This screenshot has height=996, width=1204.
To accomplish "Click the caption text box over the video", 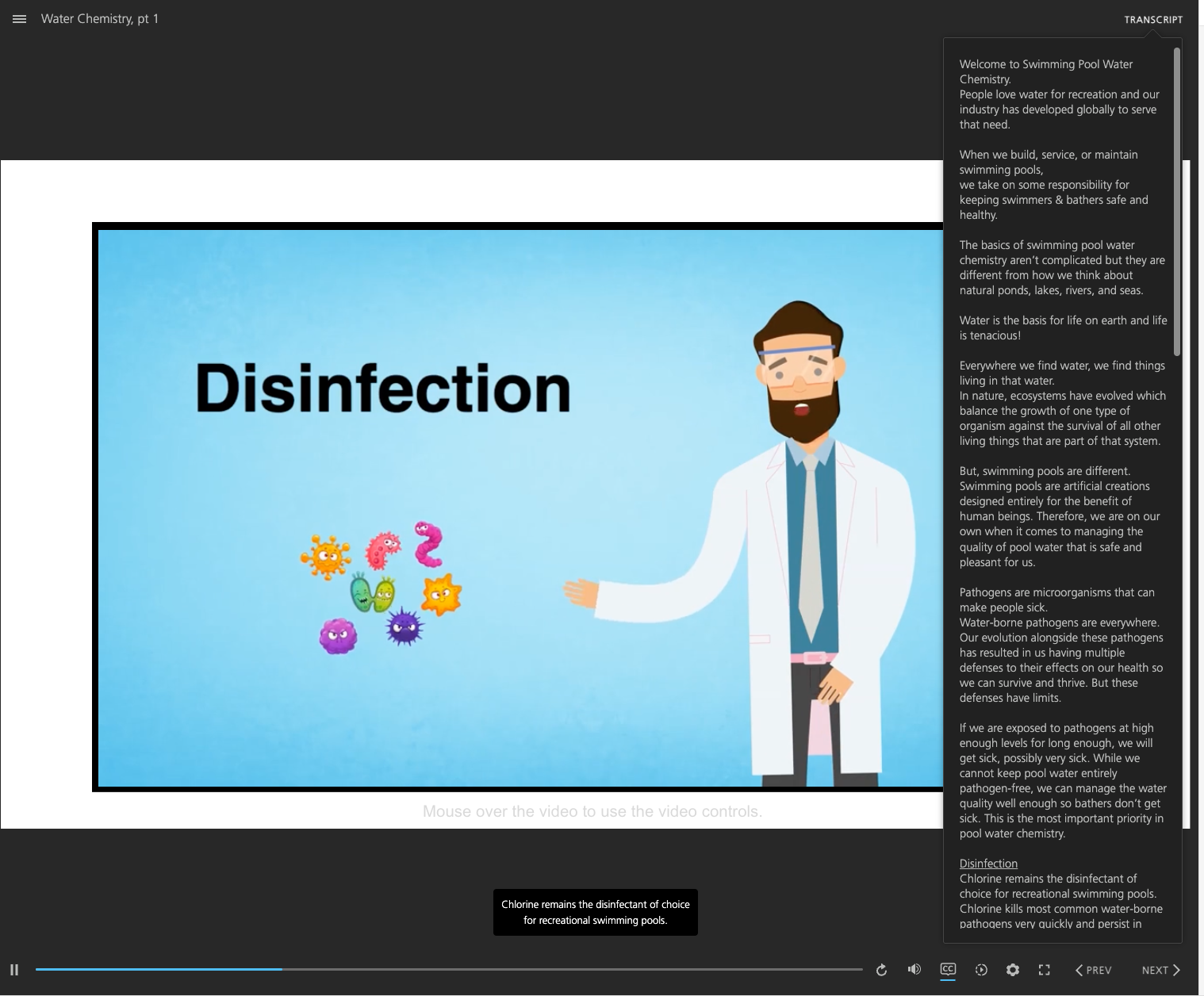I will point(595,912).
